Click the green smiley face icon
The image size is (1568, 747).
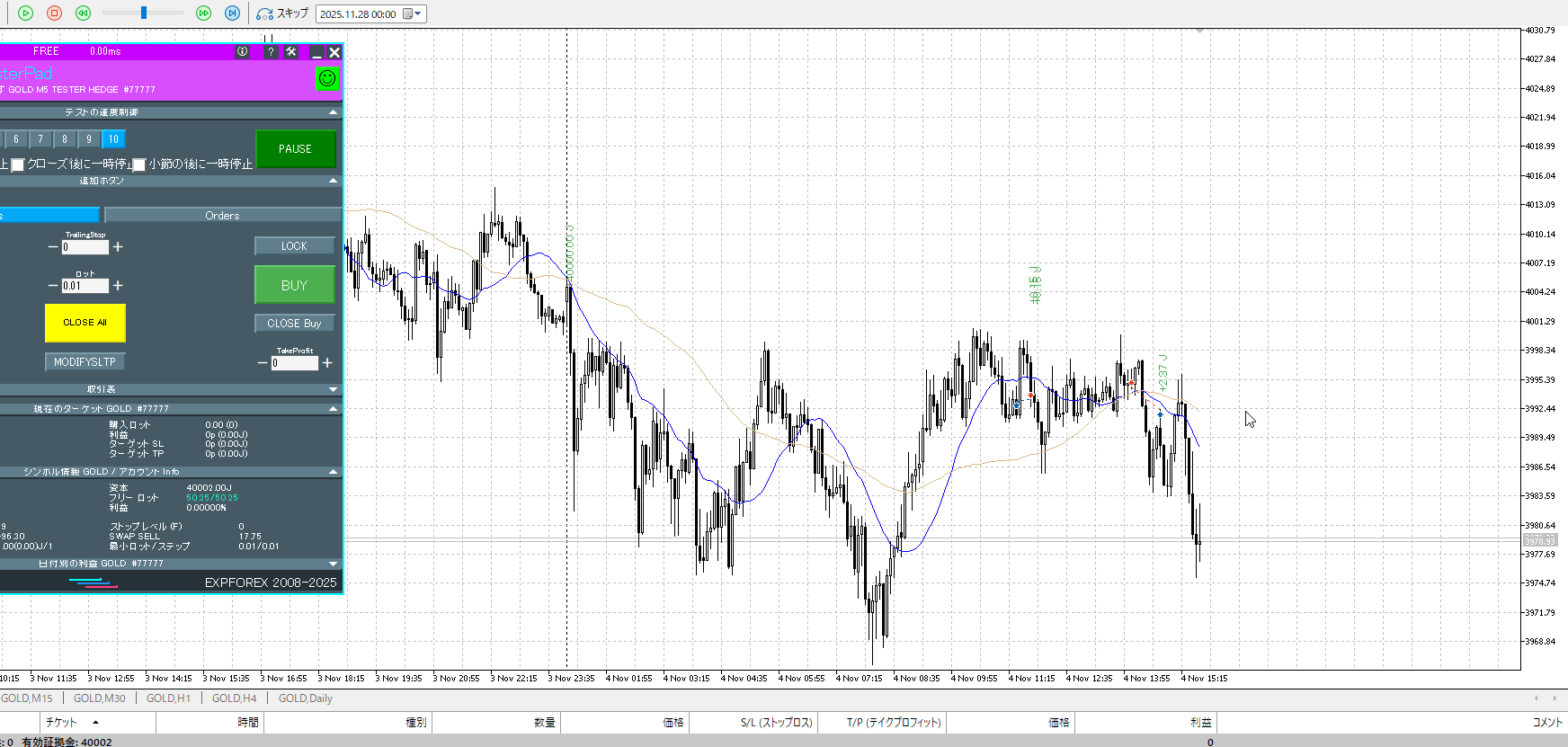[x=327, y=78]
